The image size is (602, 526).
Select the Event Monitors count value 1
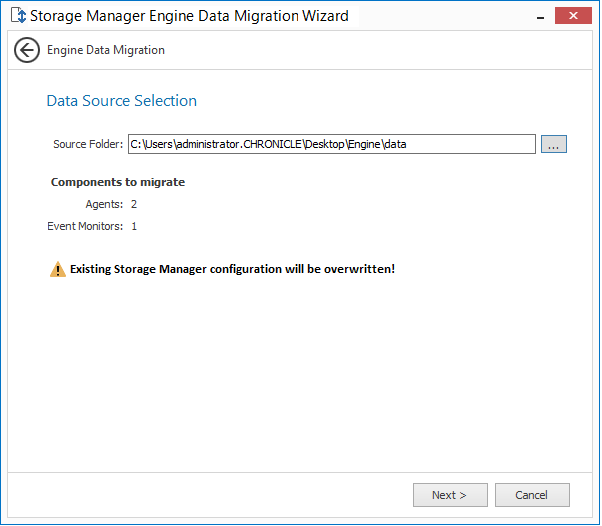pos(134,226)
